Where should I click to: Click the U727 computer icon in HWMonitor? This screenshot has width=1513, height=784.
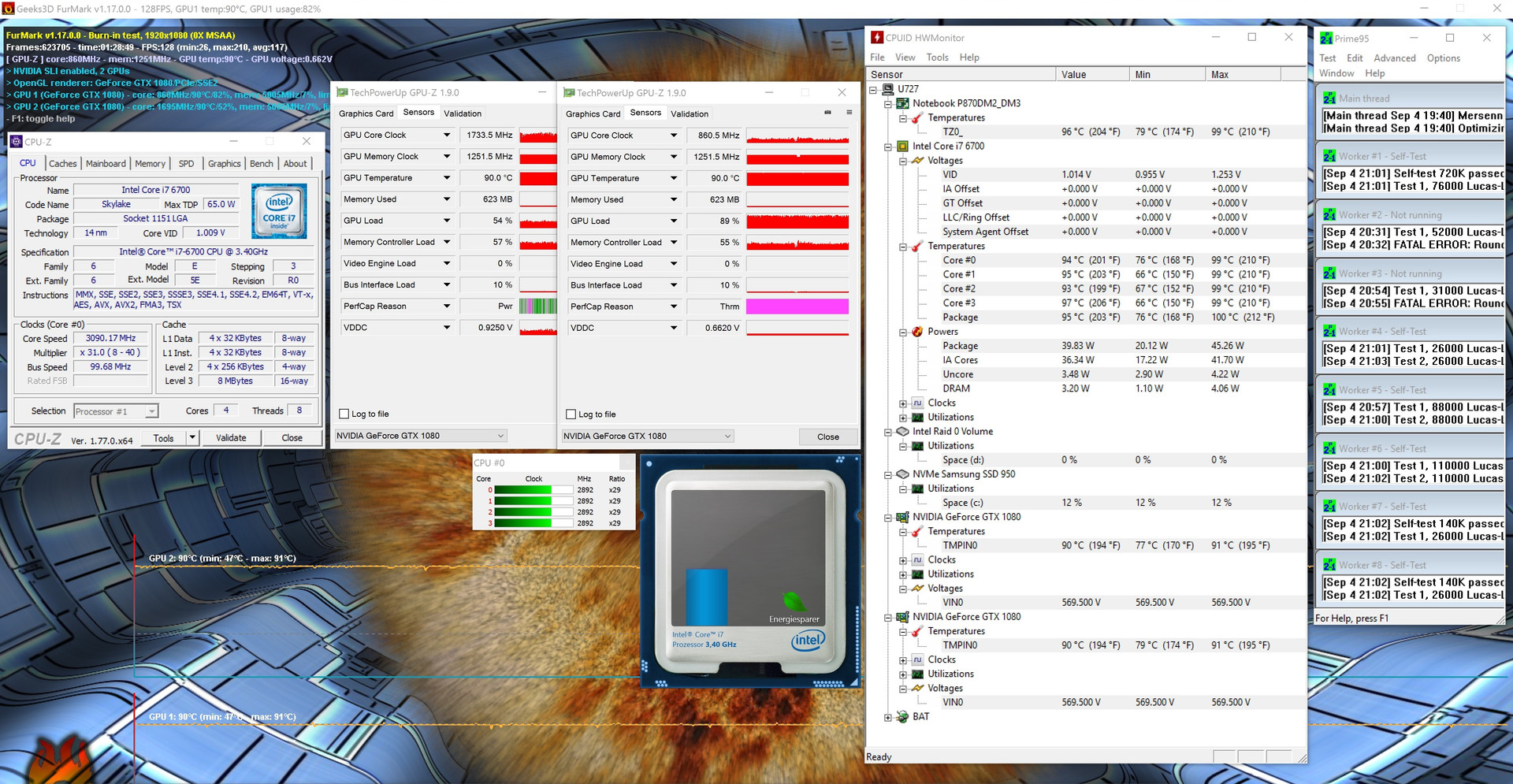pyautogui.click(x=888, y=89)
